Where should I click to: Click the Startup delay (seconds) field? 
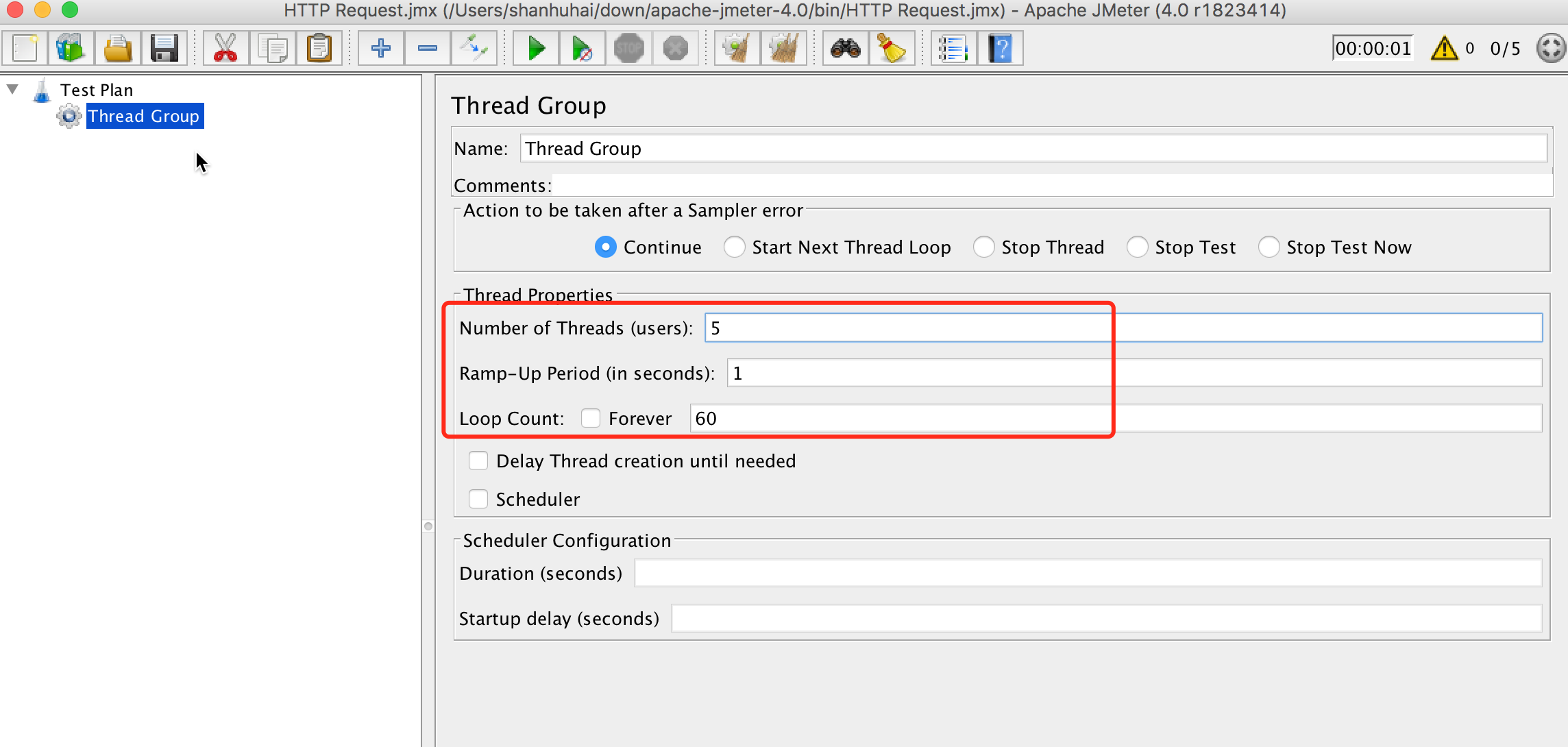coord(1107,618)
